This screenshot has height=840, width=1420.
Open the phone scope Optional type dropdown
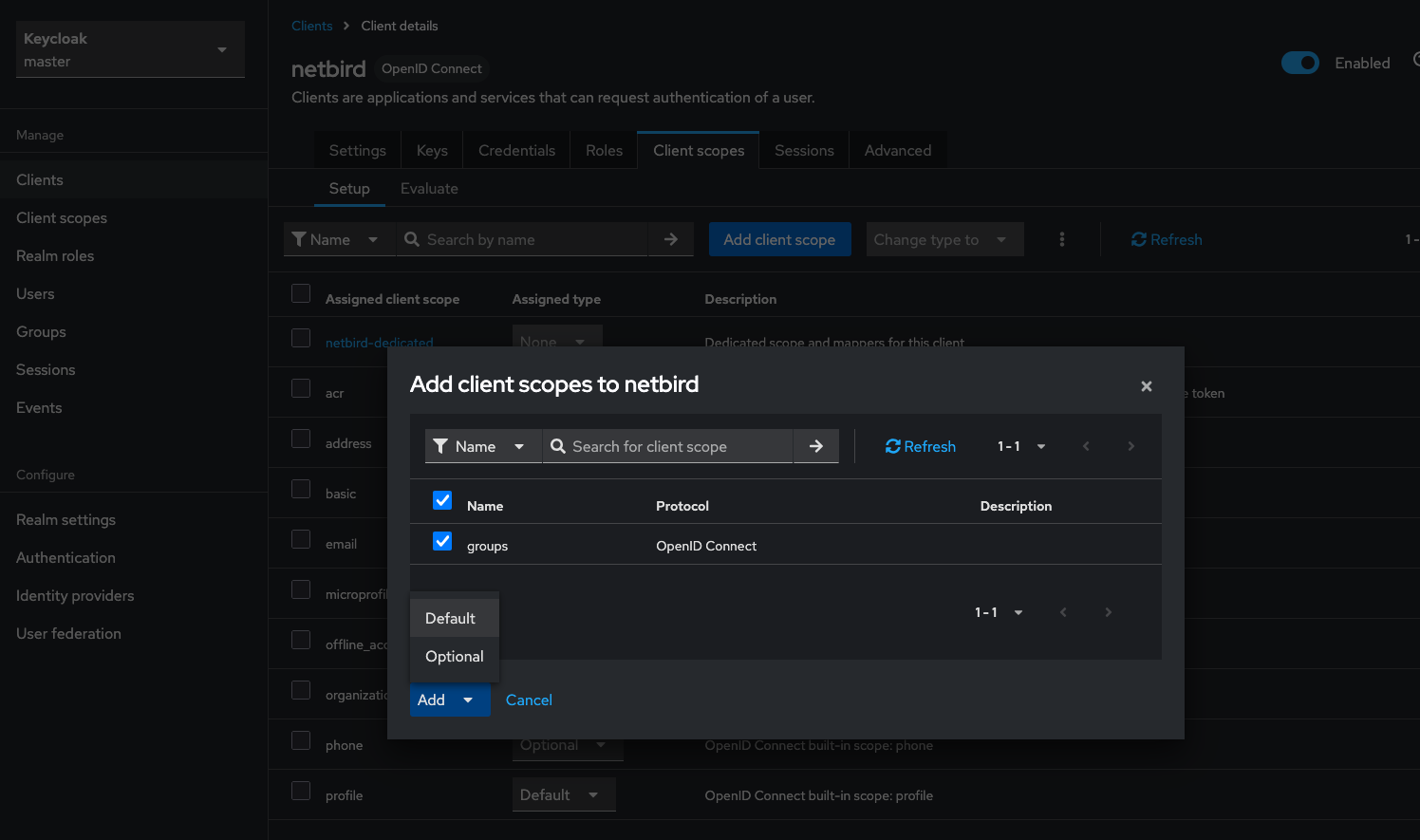(x=568, y=745)
